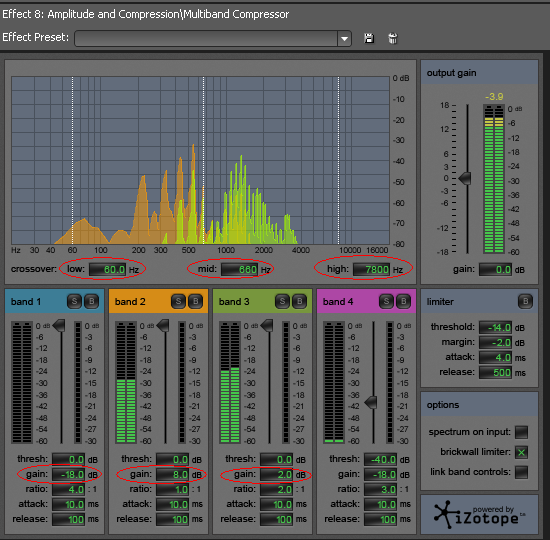Screen dimensions: 550x540
Task: Bypass band 4 with its B button
Action: coord(403,301)
